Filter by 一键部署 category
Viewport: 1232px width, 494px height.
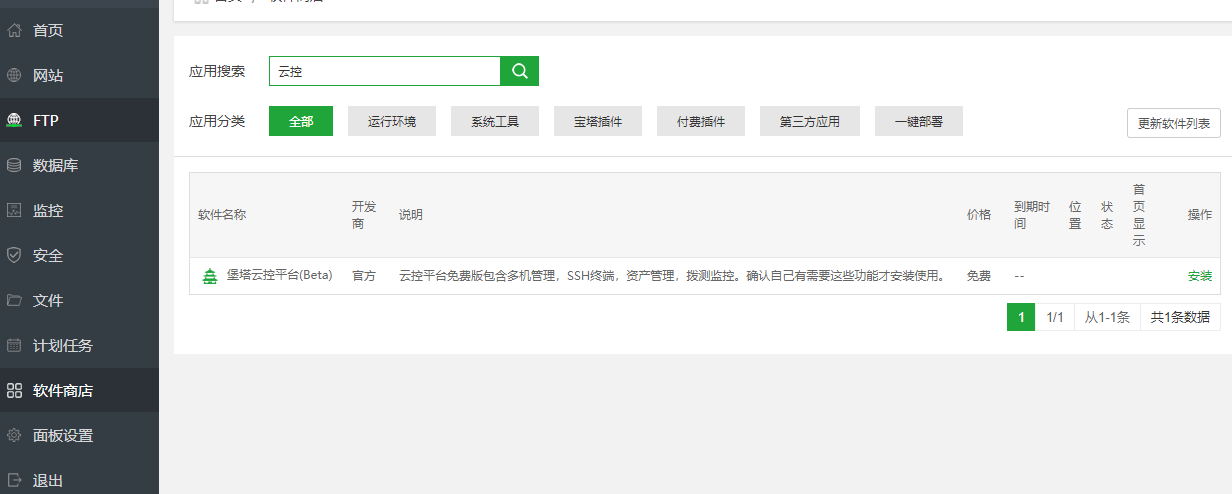[x=919, y=122]
